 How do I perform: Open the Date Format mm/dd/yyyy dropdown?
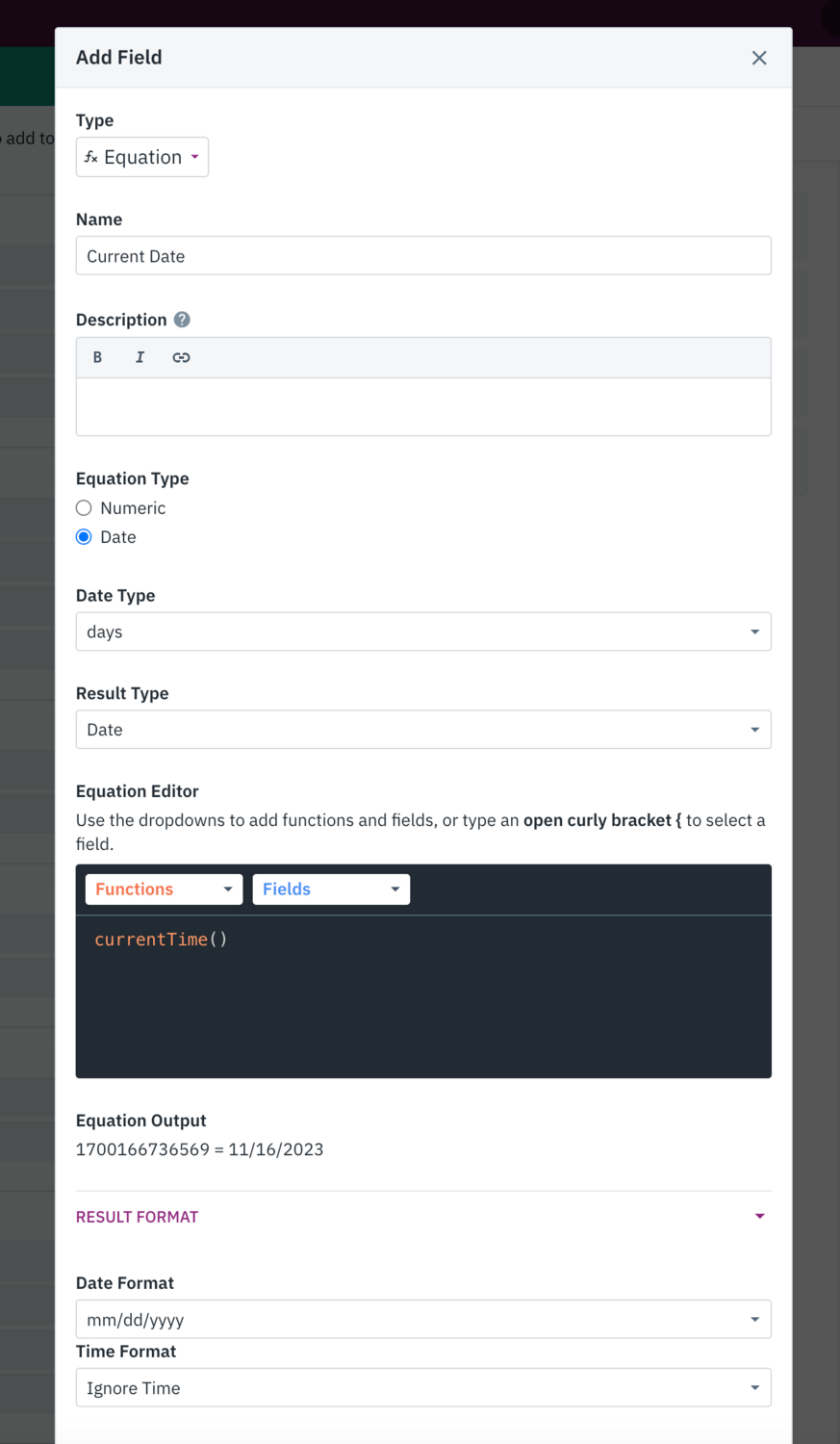(423, 1320)
